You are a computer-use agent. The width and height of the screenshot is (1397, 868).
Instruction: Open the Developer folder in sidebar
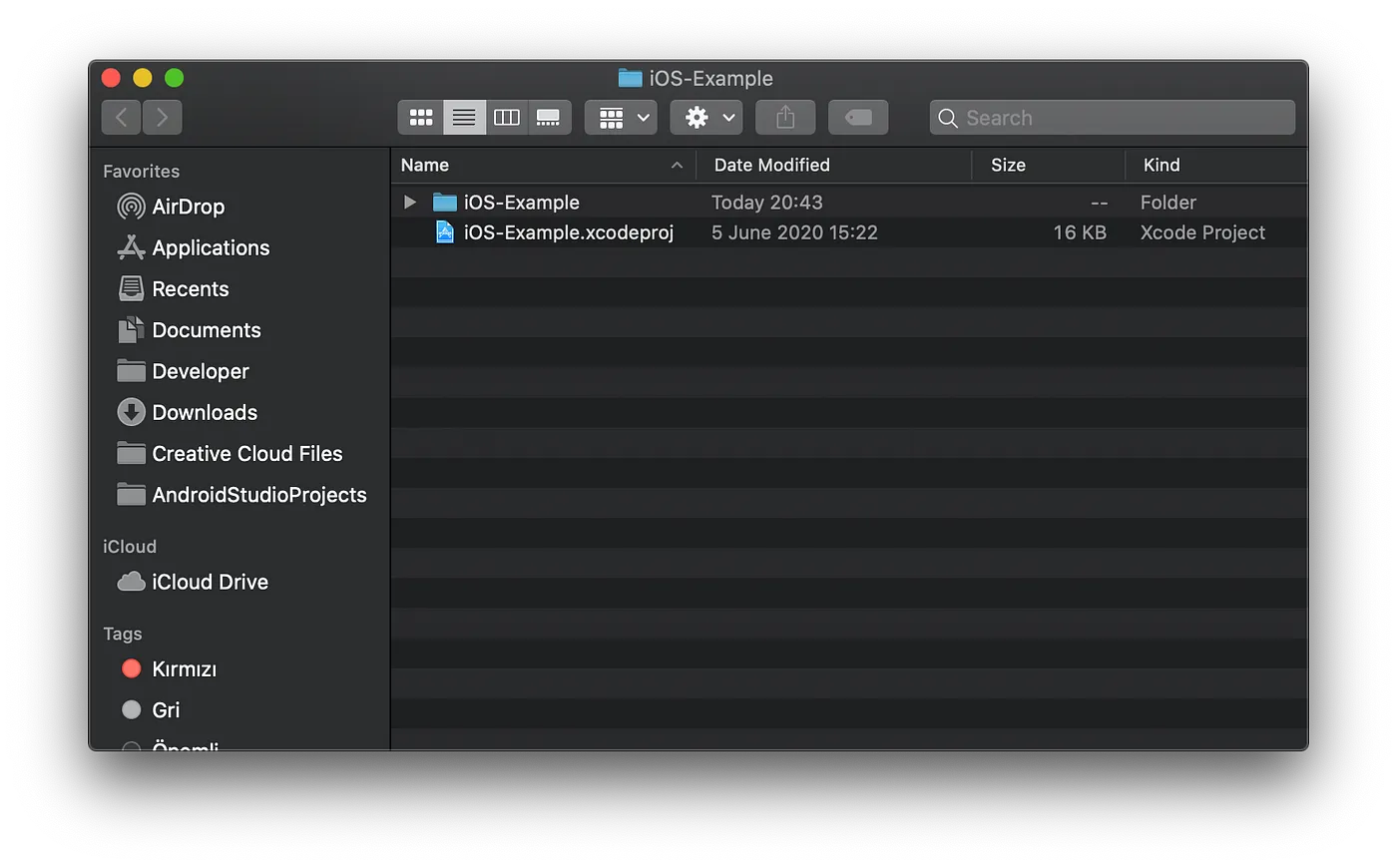pyautogui.click(x=184, y=371)
